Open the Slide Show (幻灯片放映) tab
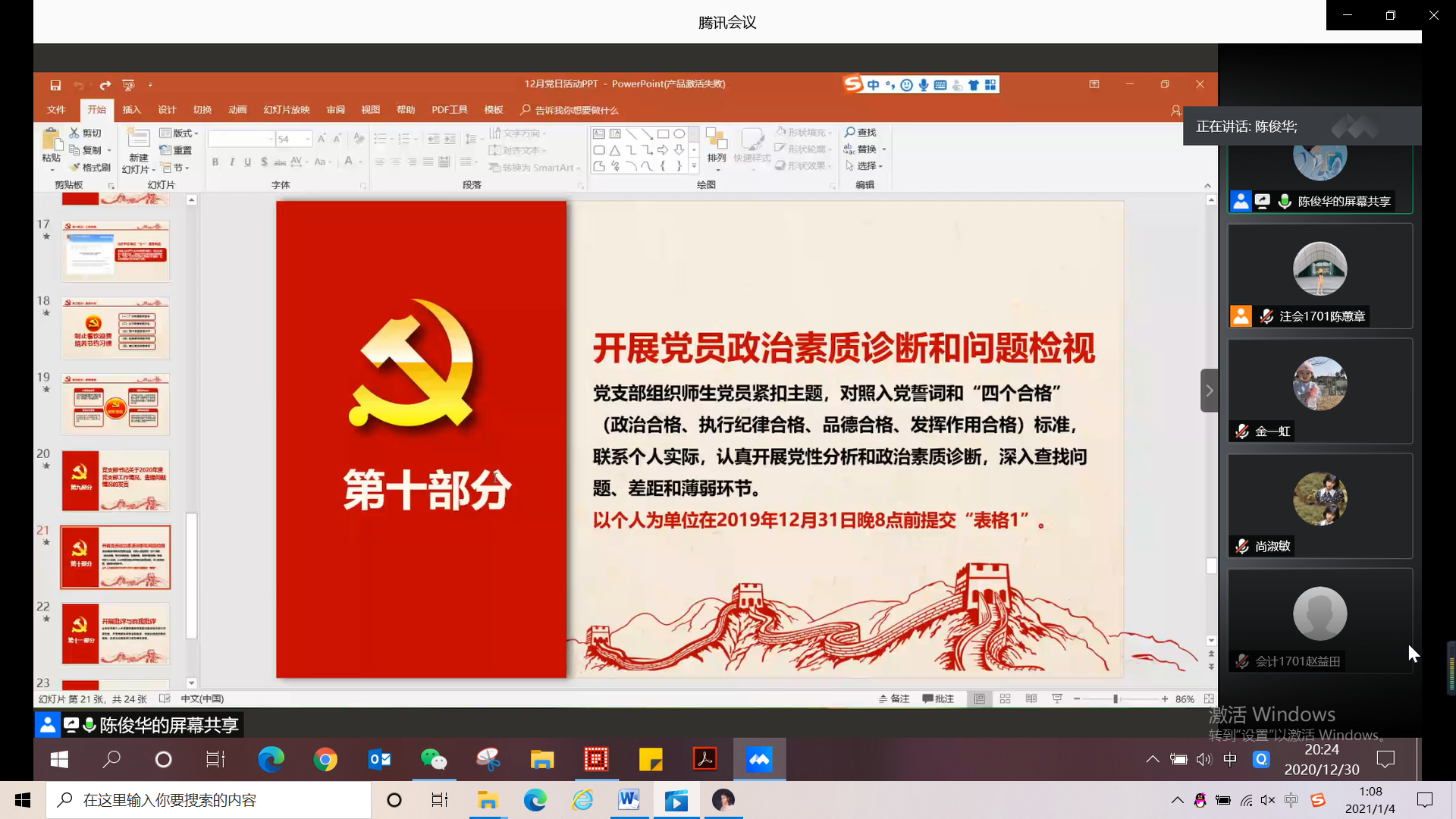Viewport: 1456px width, 819px height. 286,110
